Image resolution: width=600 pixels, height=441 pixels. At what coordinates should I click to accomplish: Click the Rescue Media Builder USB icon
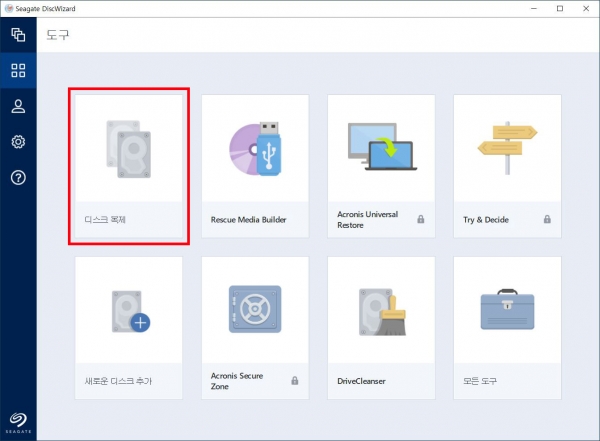point(254,149)
